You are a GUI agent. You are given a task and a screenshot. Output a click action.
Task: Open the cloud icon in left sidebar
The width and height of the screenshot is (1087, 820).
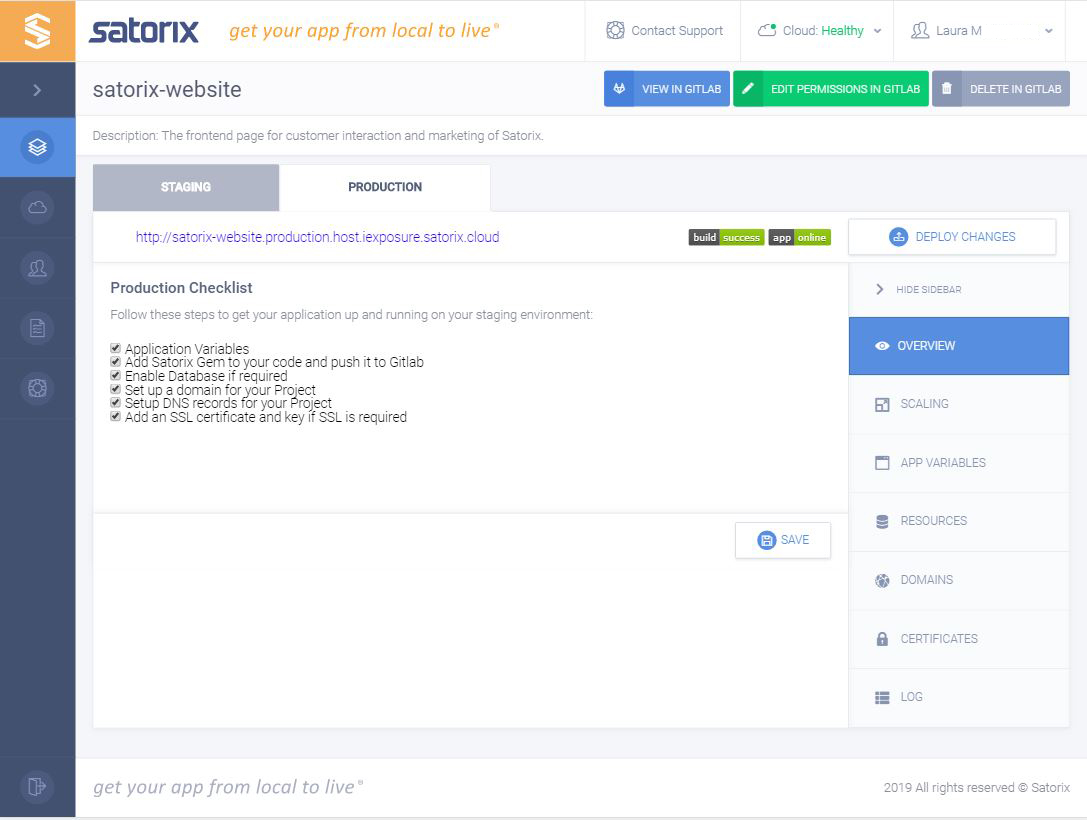(x=37, y=207)
